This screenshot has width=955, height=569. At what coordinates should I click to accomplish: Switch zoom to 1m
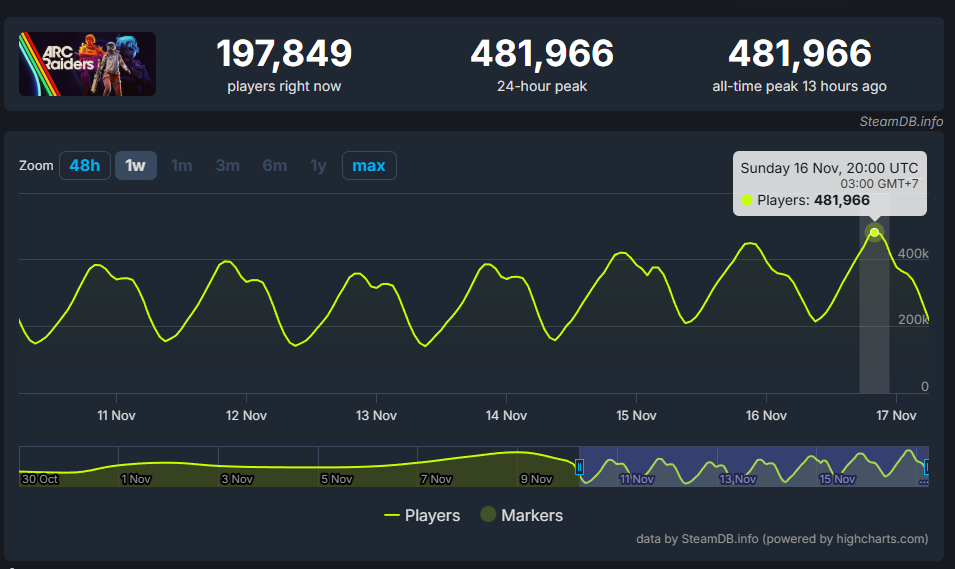click(x=181, y=165)
